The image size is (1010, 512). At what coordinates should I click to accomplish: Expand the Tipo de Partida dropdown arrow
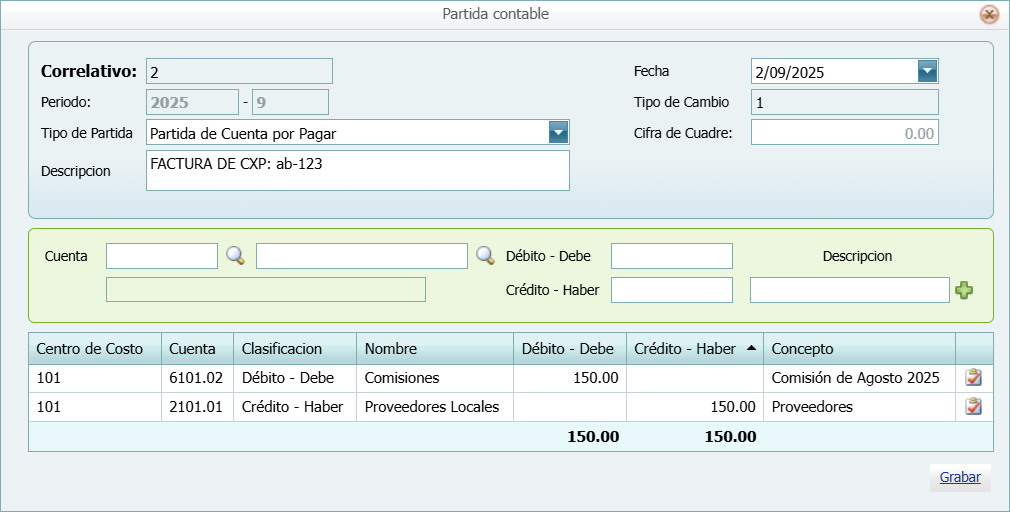pyautogui.click(x=558, y=133)
